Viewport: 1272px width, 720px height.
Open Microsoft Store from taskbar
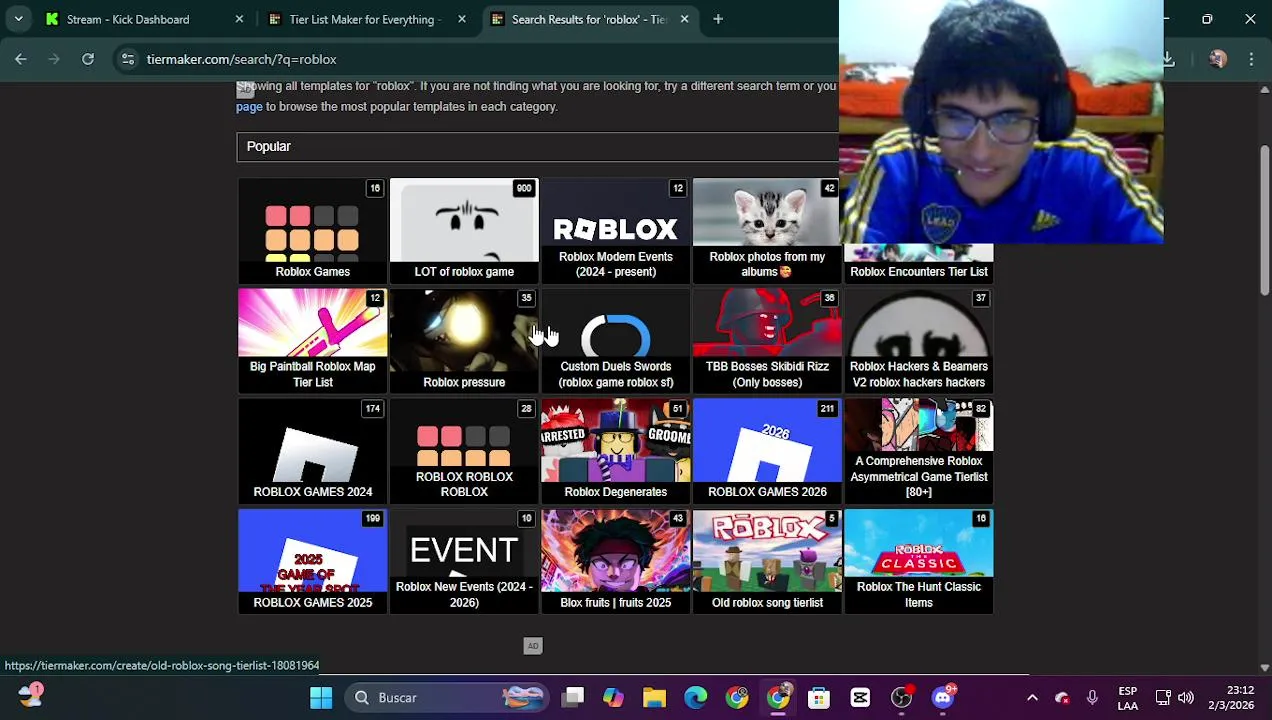(x=819, y=697)
